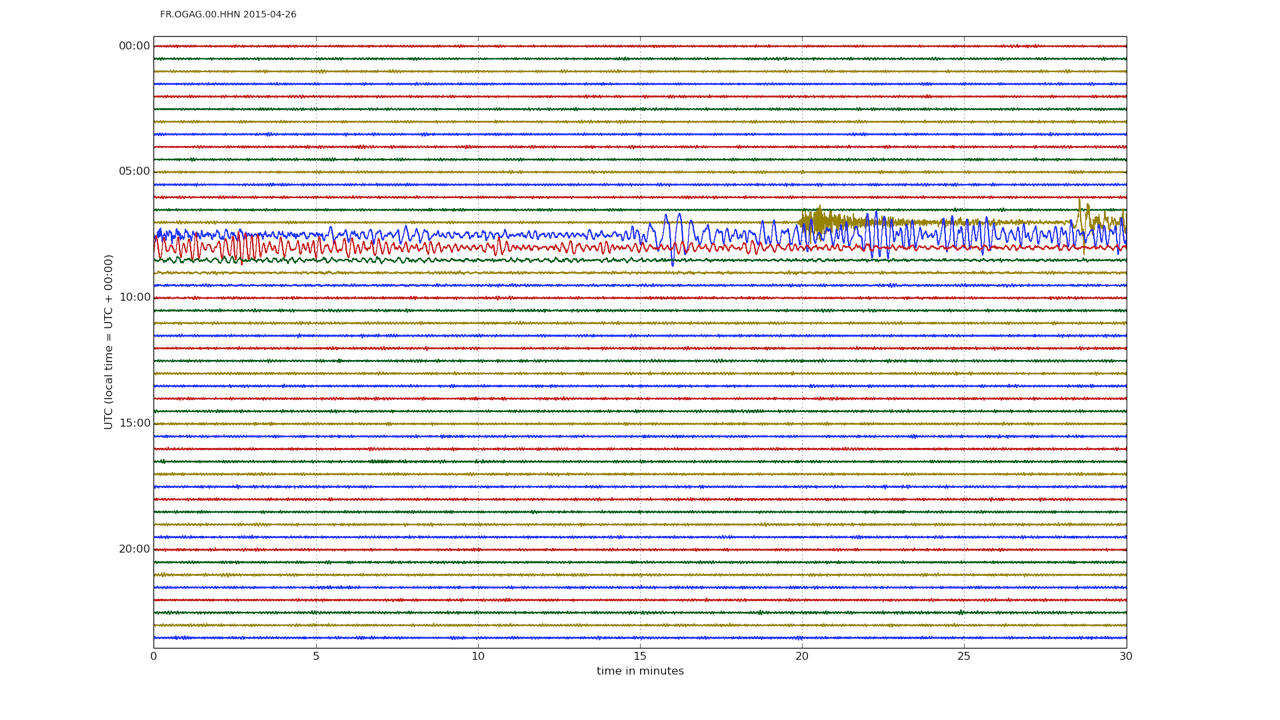Image resolution: width=1280 pixels, height=720 pixels.
Task: Select the 00:00 y-axis tick label
Action: [x=134, y=46]
